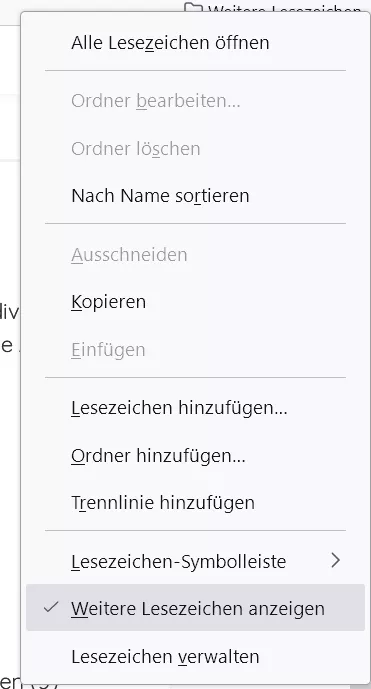Open the Lesezeichen-Symbolleiste submenu entry
The height and width of the screenshot is (689, 371).
pos(195,561)
